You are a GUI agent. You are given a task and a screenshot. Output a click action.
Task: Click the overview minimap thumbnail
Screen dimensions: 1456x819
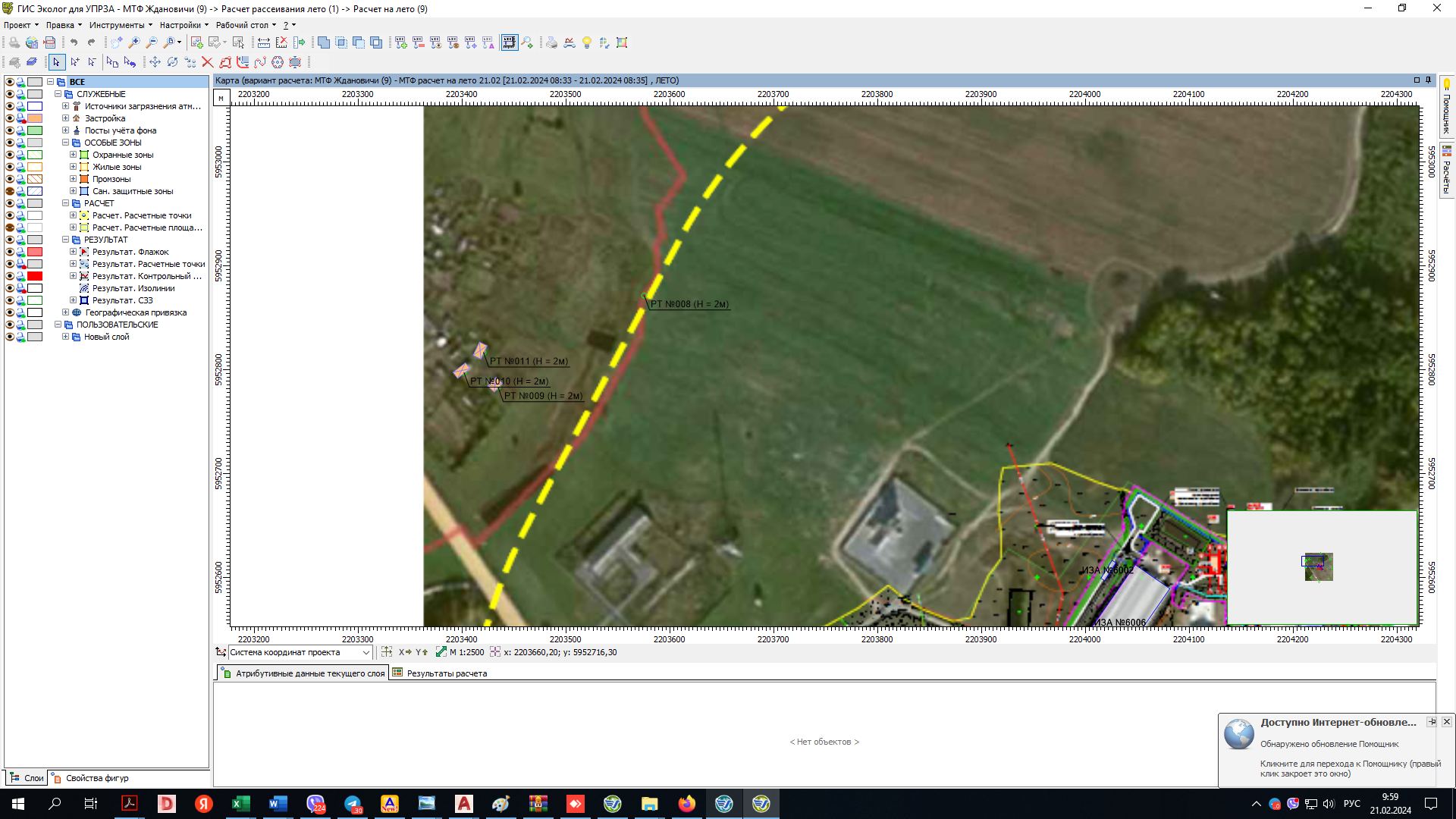(x=1318, y=566)
